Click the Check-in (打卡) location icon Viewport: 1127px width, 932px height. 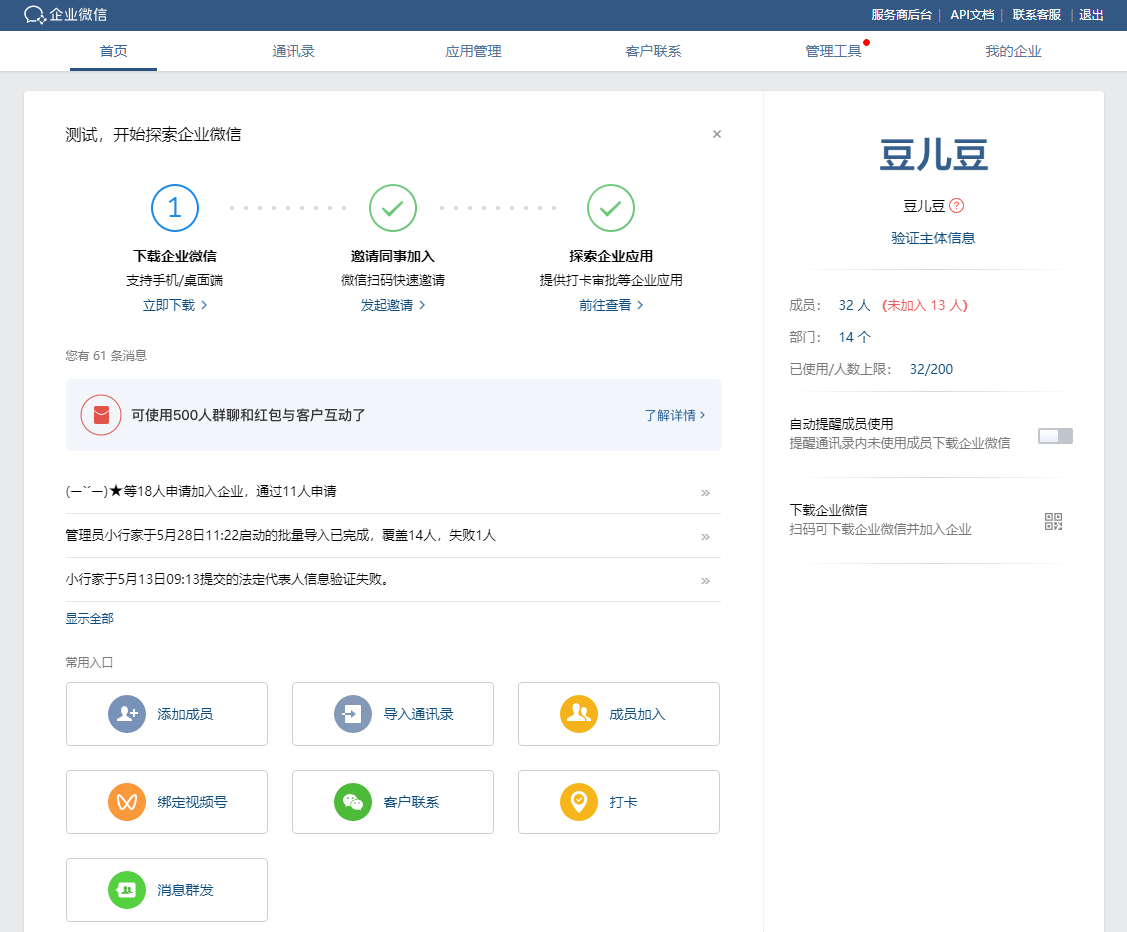coord(579,802)
